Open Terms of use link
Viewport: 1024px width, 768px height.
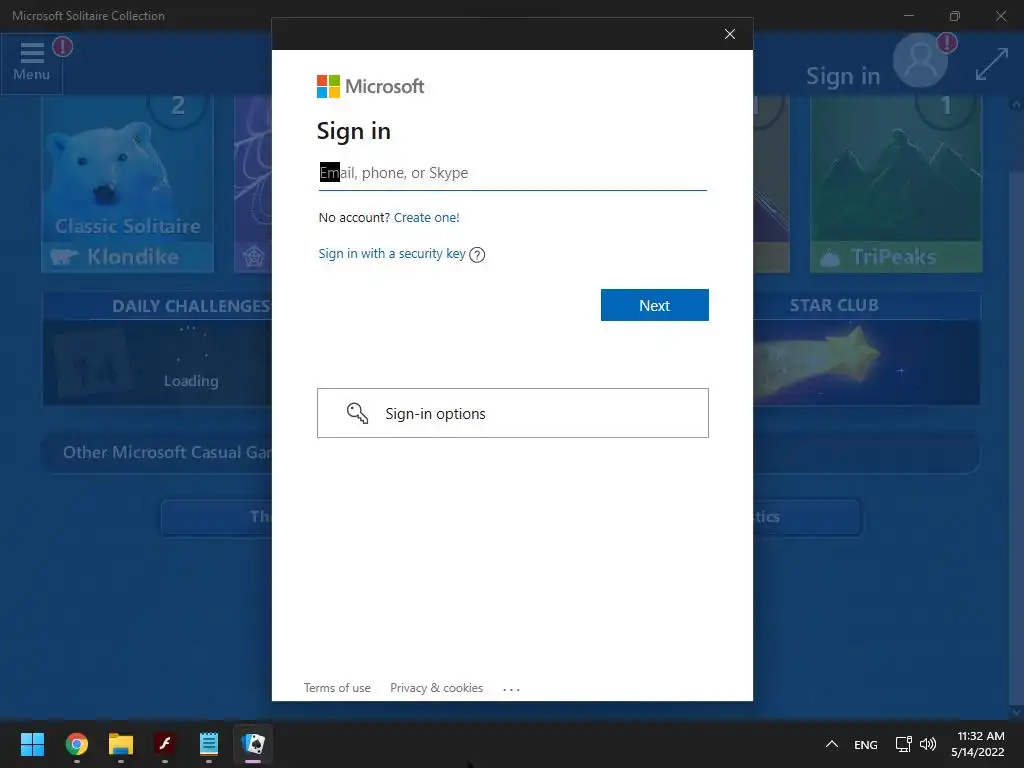pyautogui.click(x=337, y=688)
